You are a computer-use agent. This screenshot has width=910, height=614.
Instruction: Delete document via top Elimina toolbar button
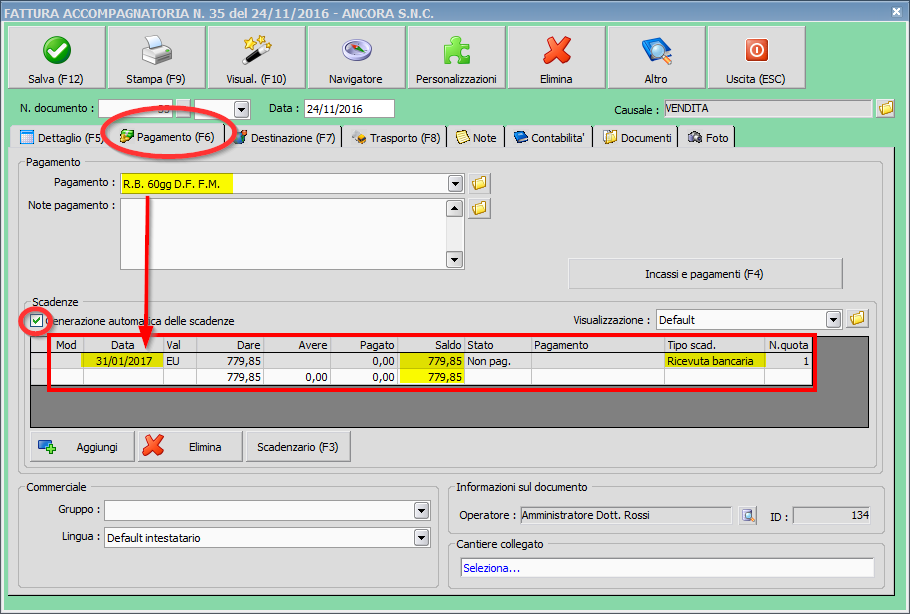pos(556,57)
